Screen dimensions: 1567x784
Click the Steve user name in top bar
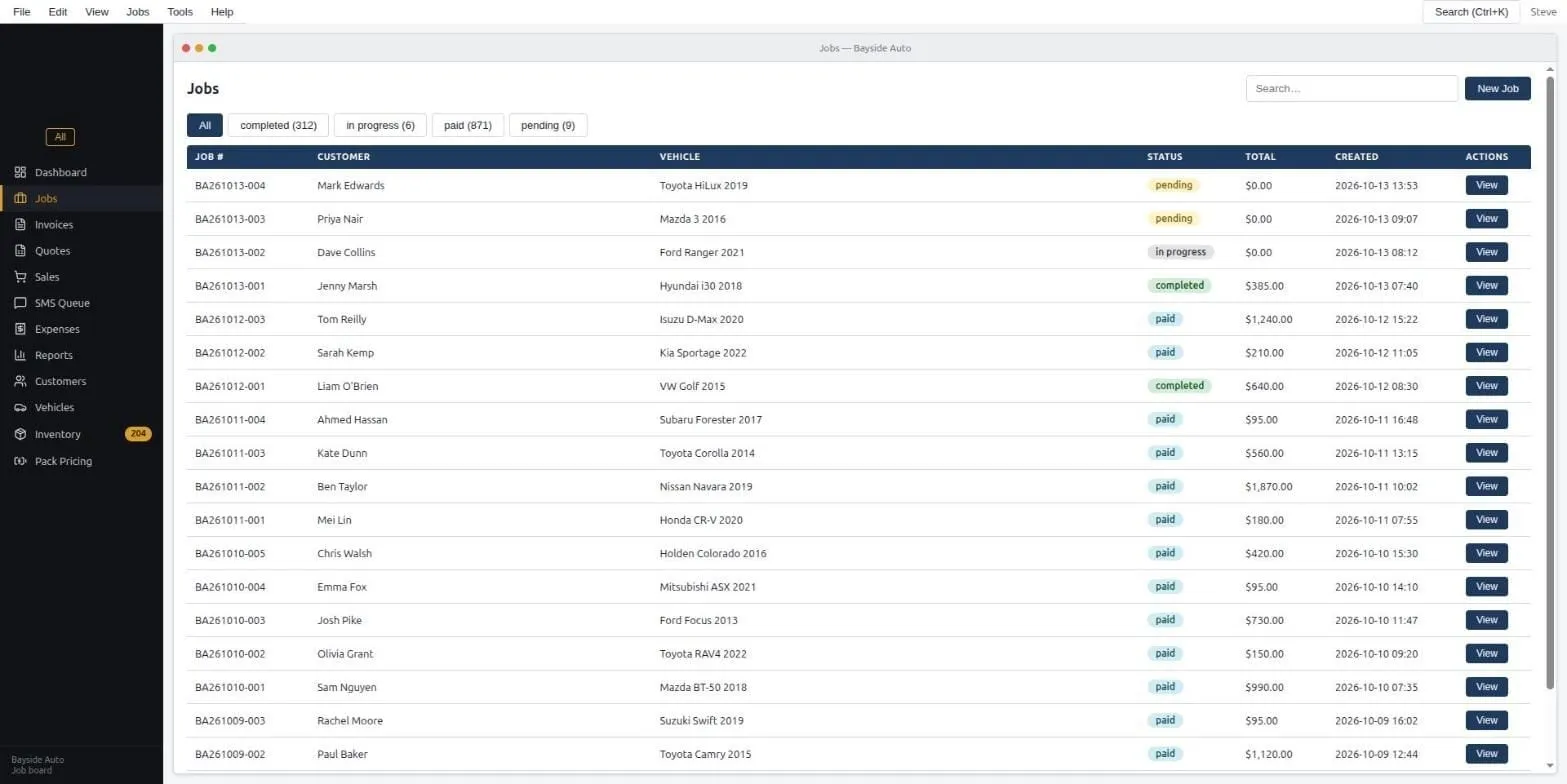click(1543, 12)
